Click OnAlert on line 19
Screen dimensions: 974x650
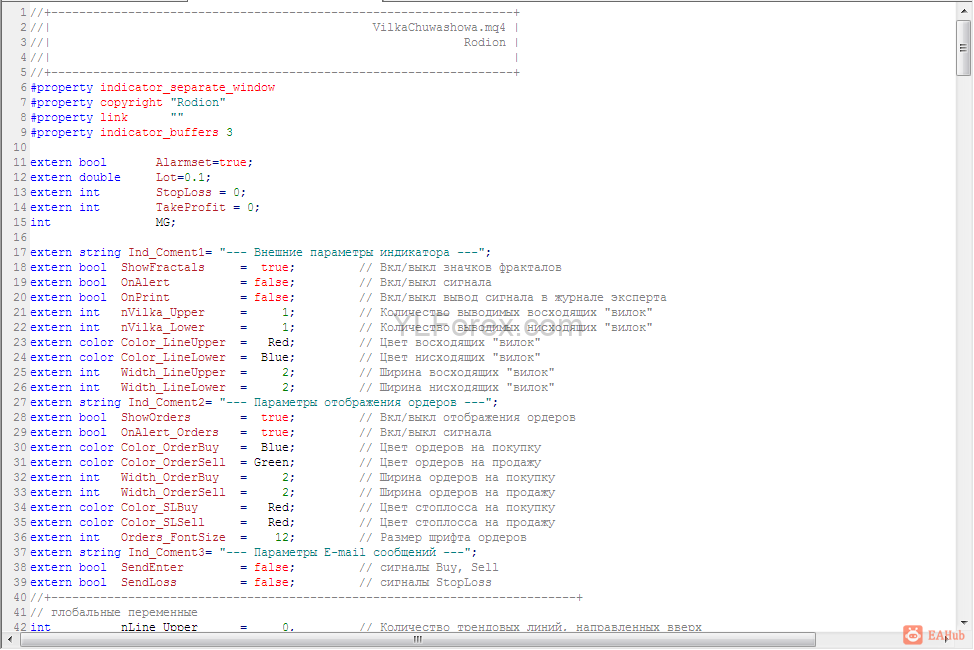145,282
